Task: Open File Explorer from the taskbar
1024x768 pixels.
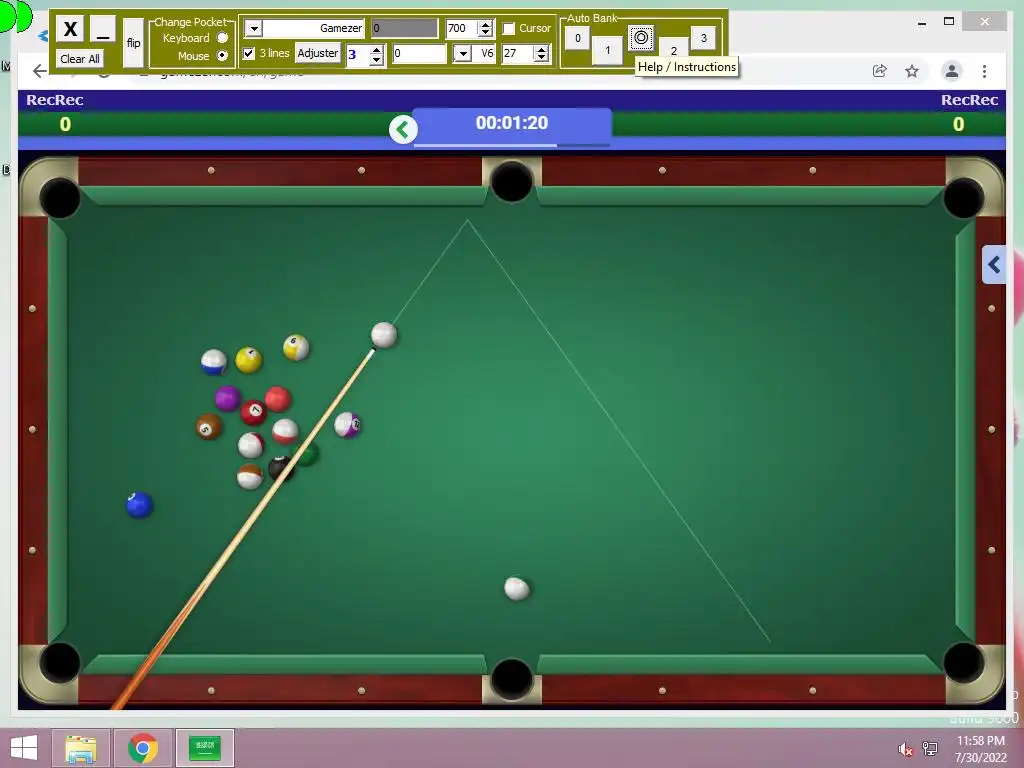Action: pyautogui.click(x=80, y=748)
